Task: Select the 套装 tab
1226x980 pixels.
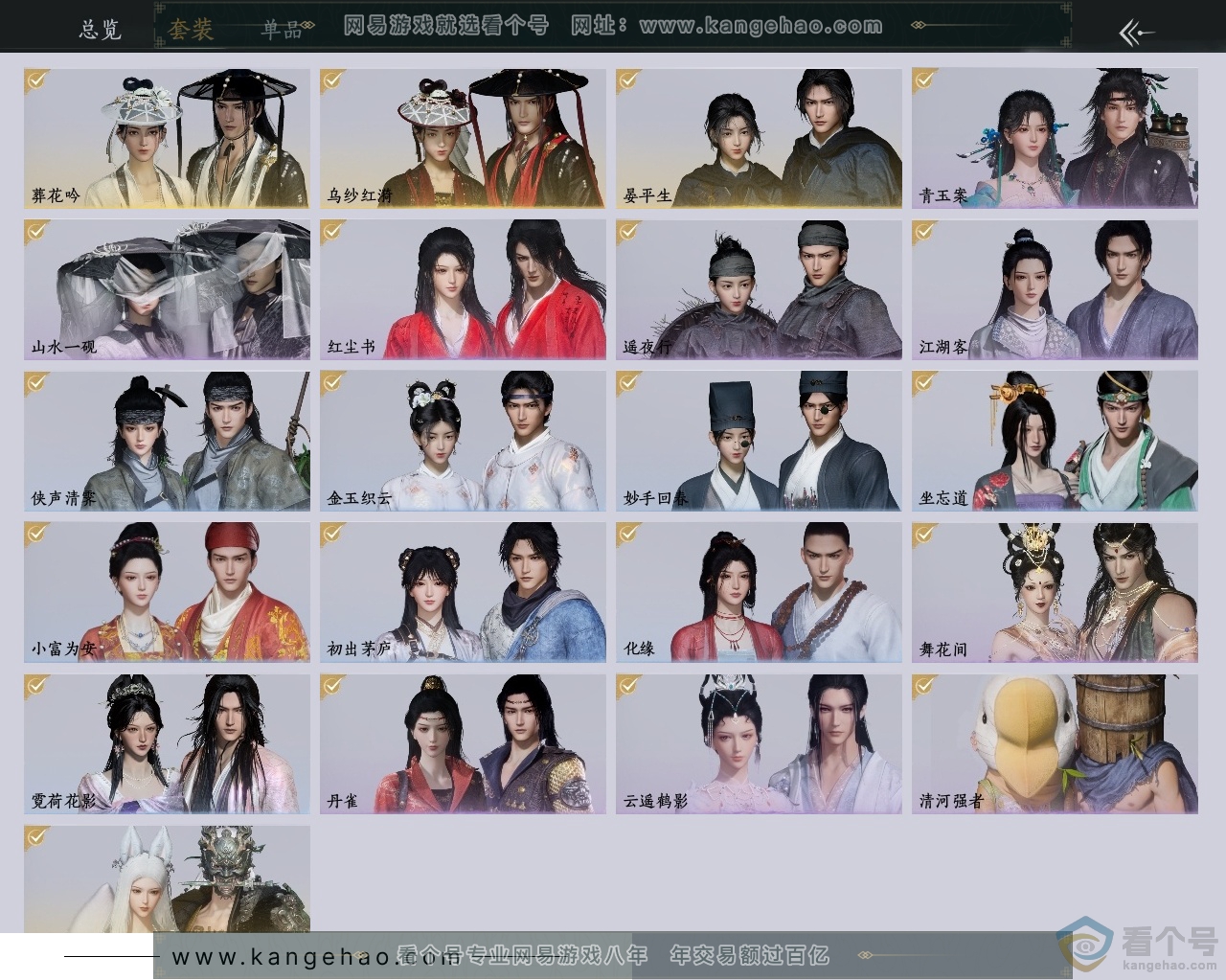Action: click(191, 30)
